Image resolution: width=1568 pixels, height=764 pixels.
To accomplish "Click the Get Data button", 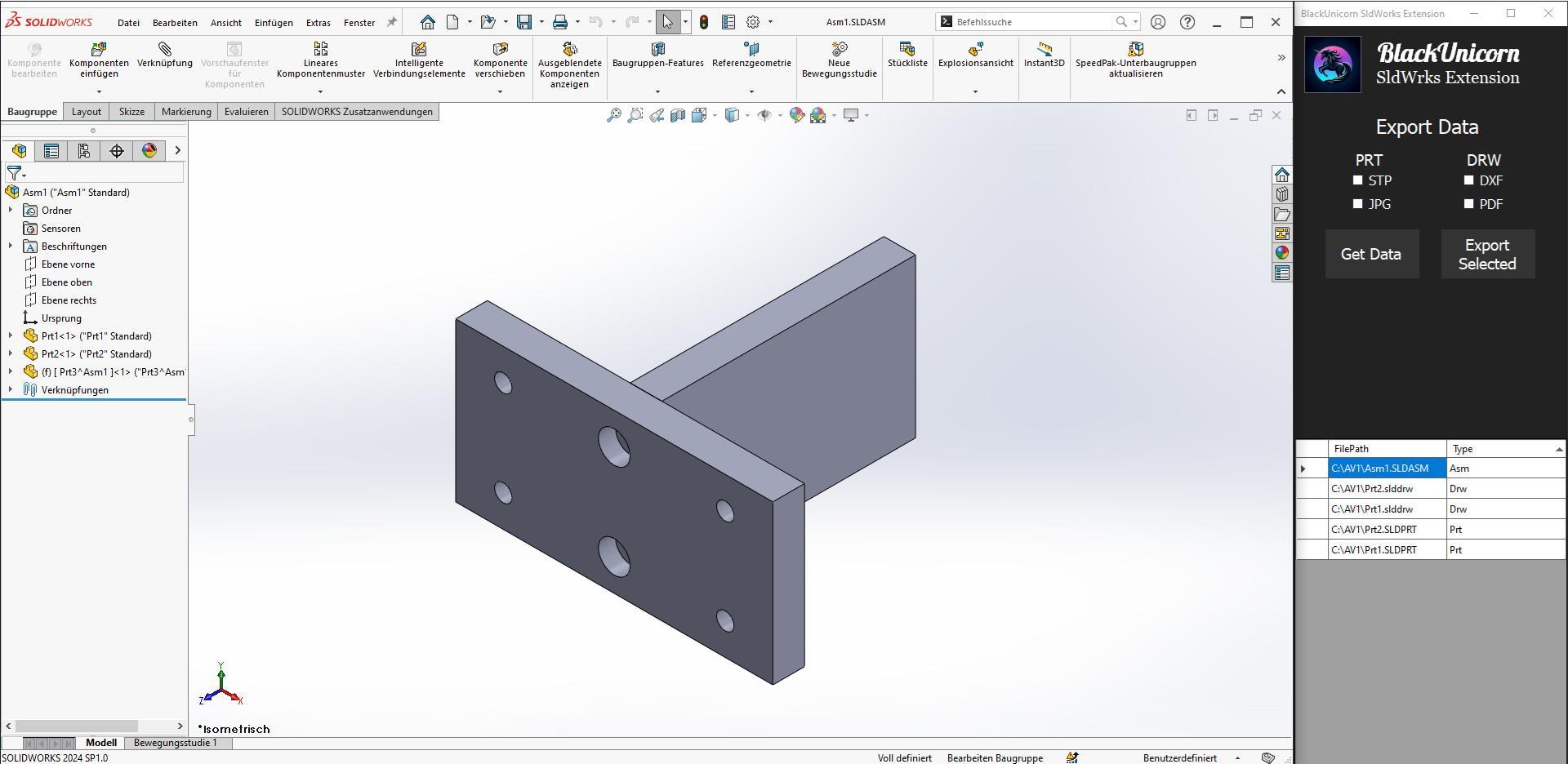I will (1370, 254).
